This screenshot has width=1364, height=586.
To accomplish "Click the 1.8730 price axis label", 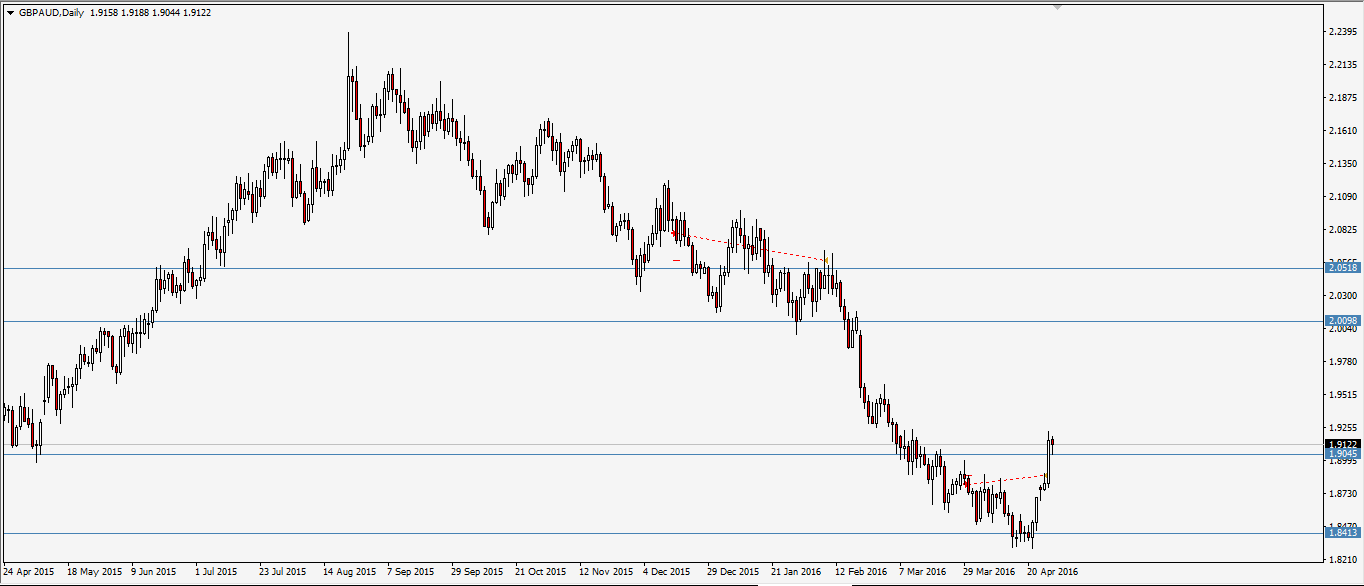I will point(1344,494).
